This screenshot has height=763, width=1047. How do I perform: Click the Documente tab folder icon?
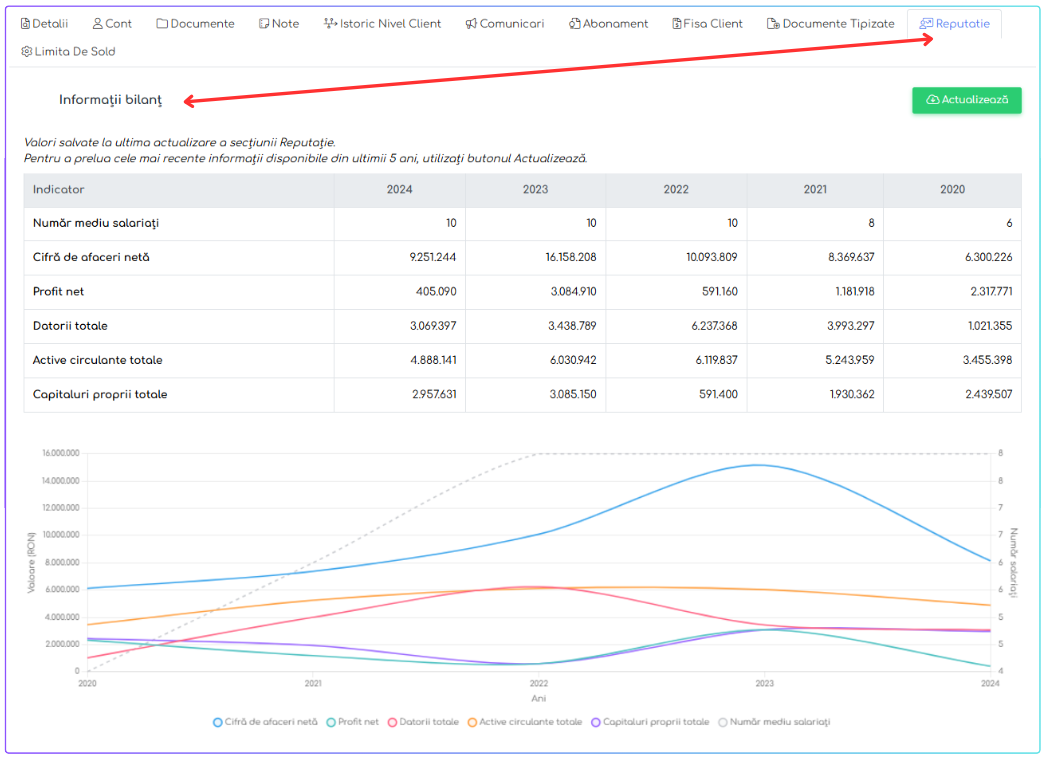[x=163, y=24]
